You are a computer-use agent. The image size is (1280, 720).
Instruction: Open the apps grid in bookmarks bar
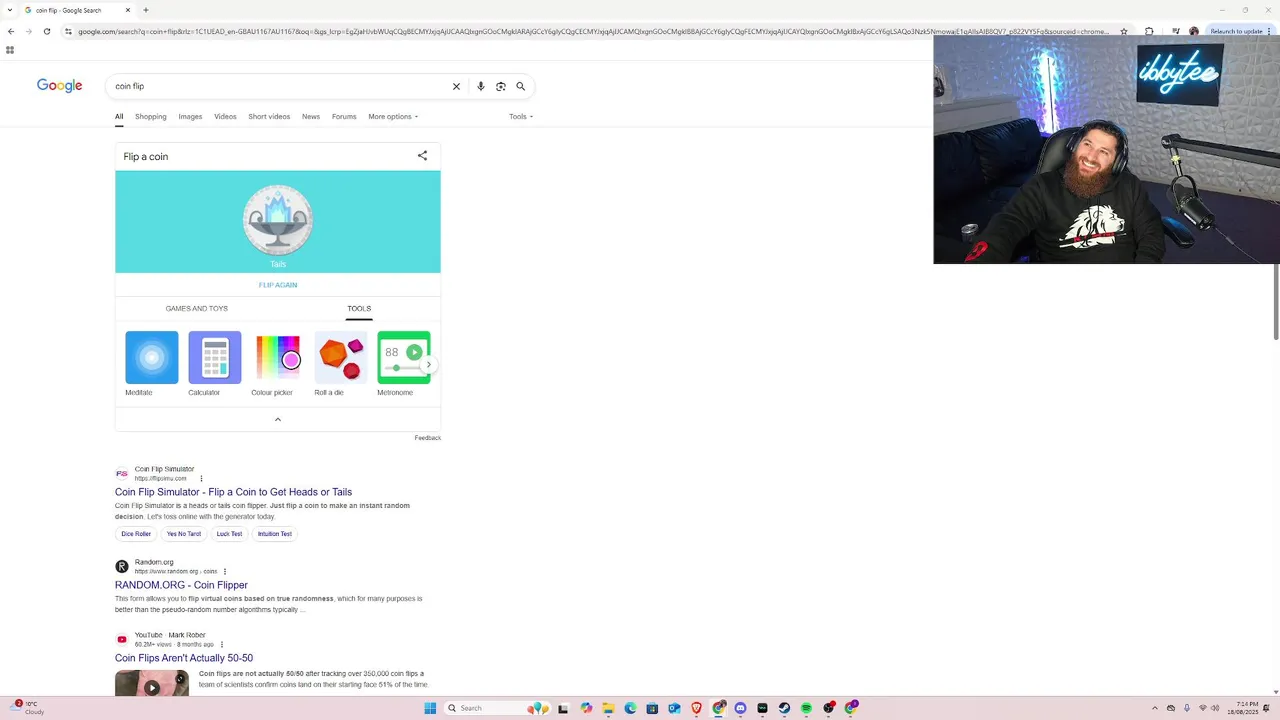click(x=10, y=50)
